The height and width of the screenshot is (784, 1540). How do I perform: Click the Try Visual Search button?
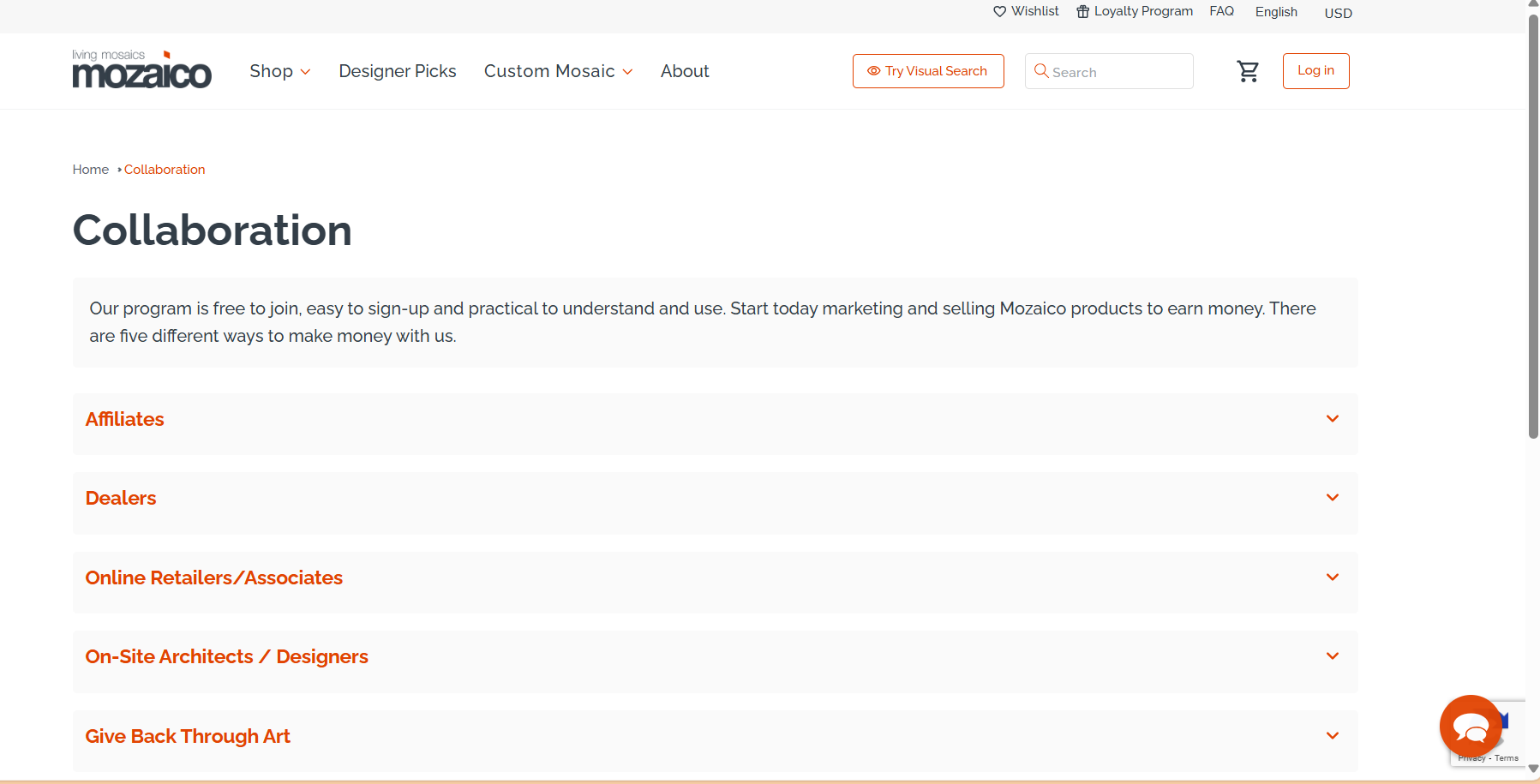pyautogui.click(x=927, y=71)
